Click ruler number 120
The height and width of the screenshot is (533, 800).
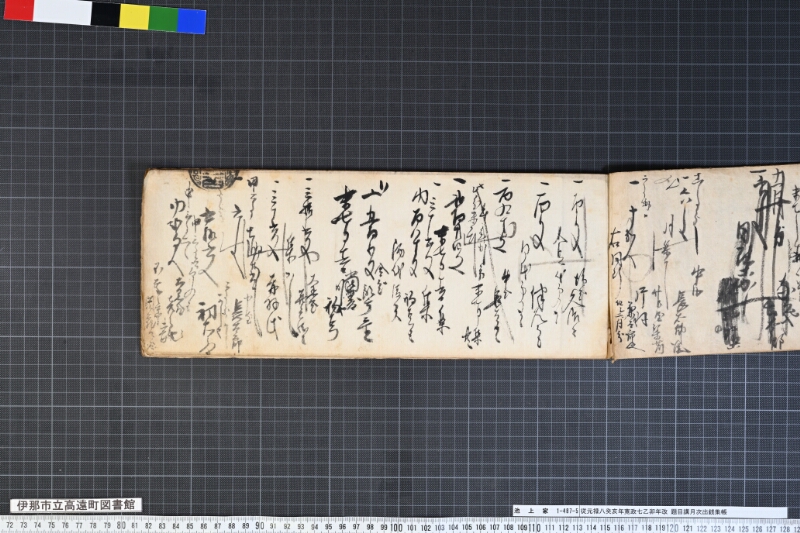click(673, 528)
